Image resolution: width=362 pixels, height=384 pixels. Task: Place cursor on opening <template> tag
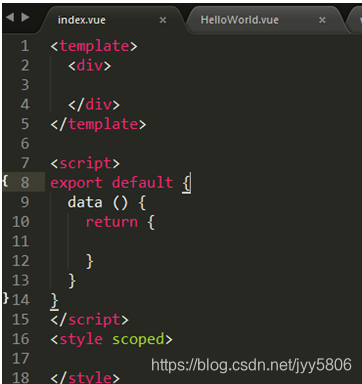point(94,46)
